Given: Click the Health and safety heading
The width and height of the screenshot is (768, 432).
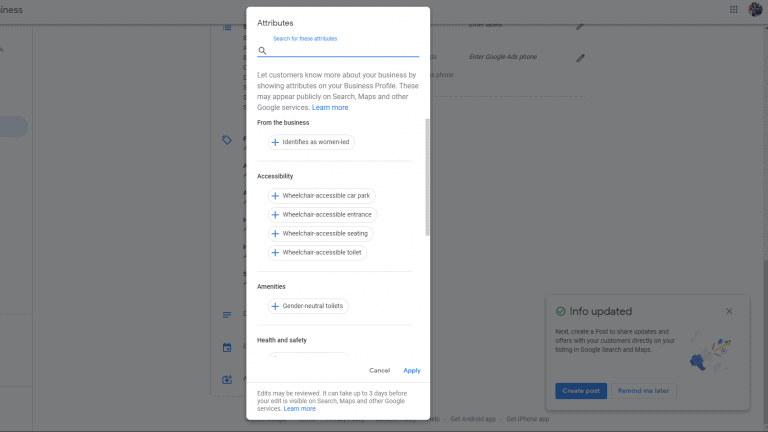Looking at the screenshot, I should tap(282, 340).
